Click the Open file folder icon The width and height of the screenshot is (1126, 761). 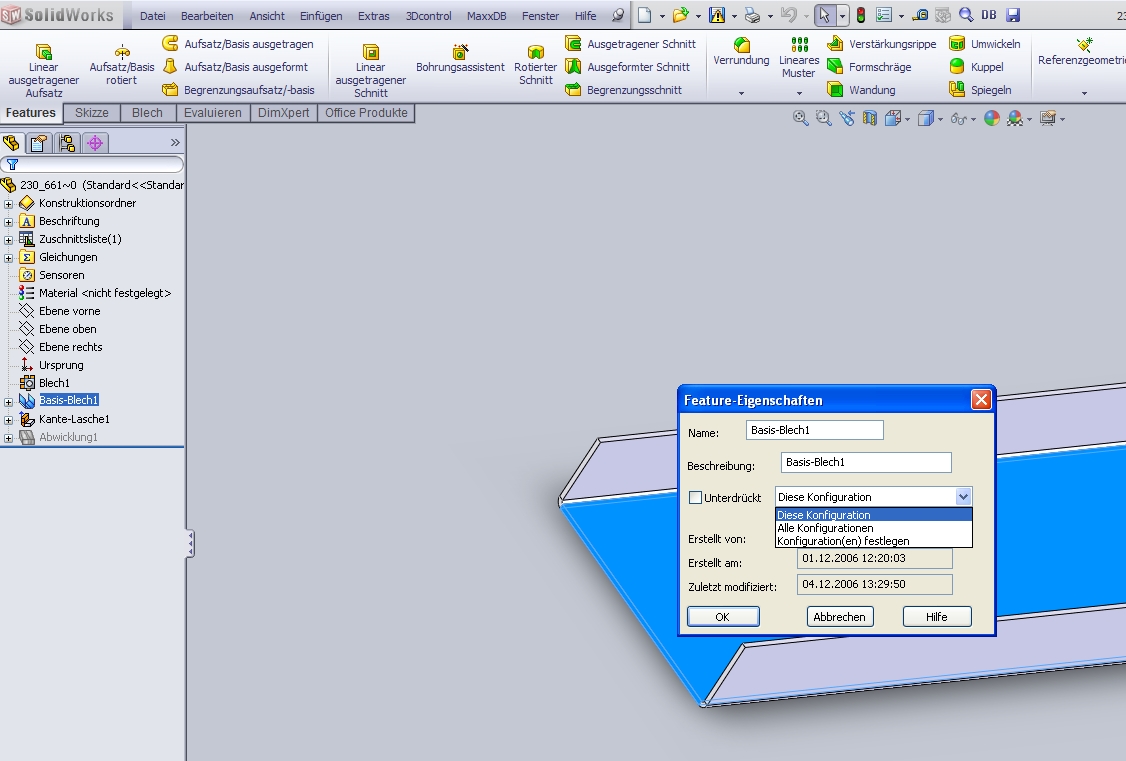pos(680,15)
